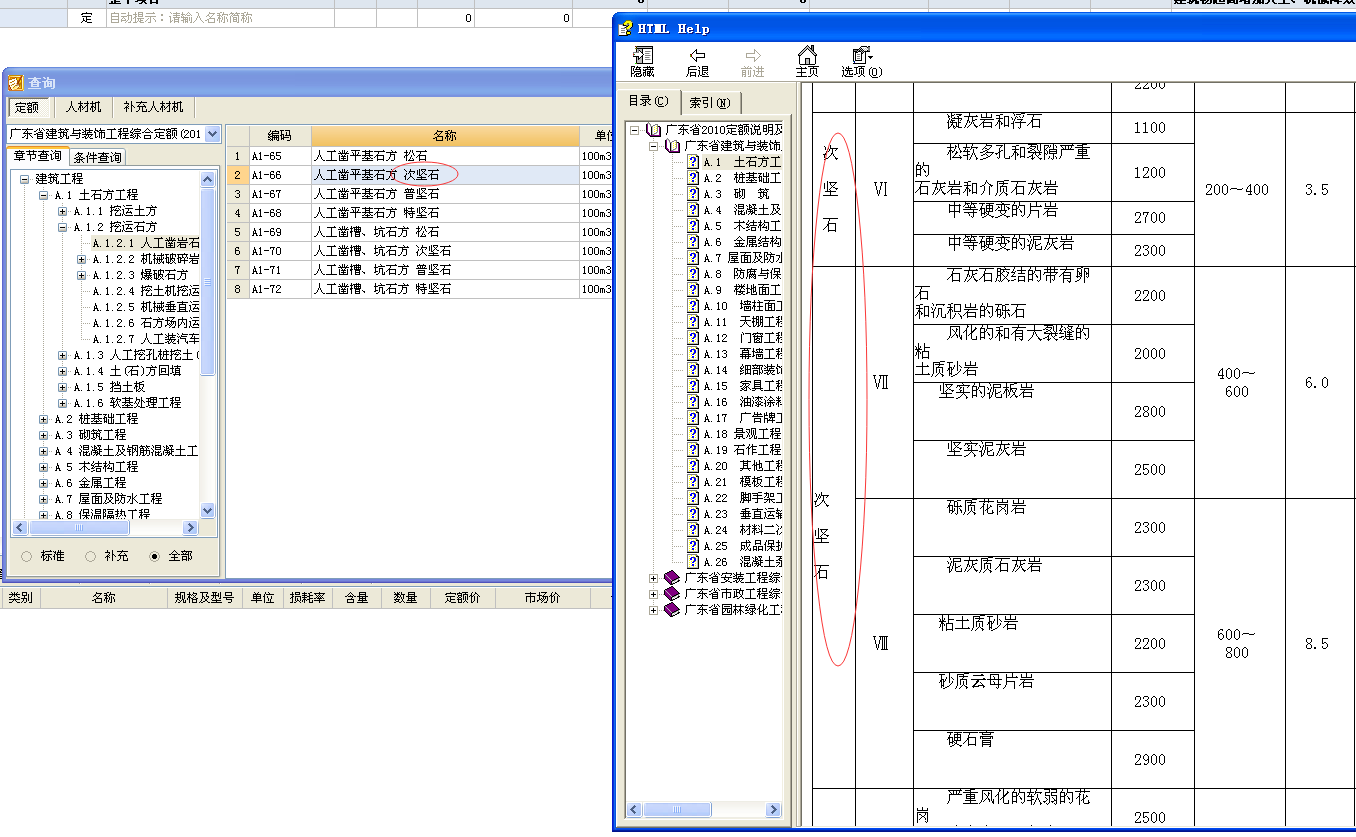
Task: Open the 广东省建筑与装饰工程综合定额 dropdown
Action: (212, 134)
